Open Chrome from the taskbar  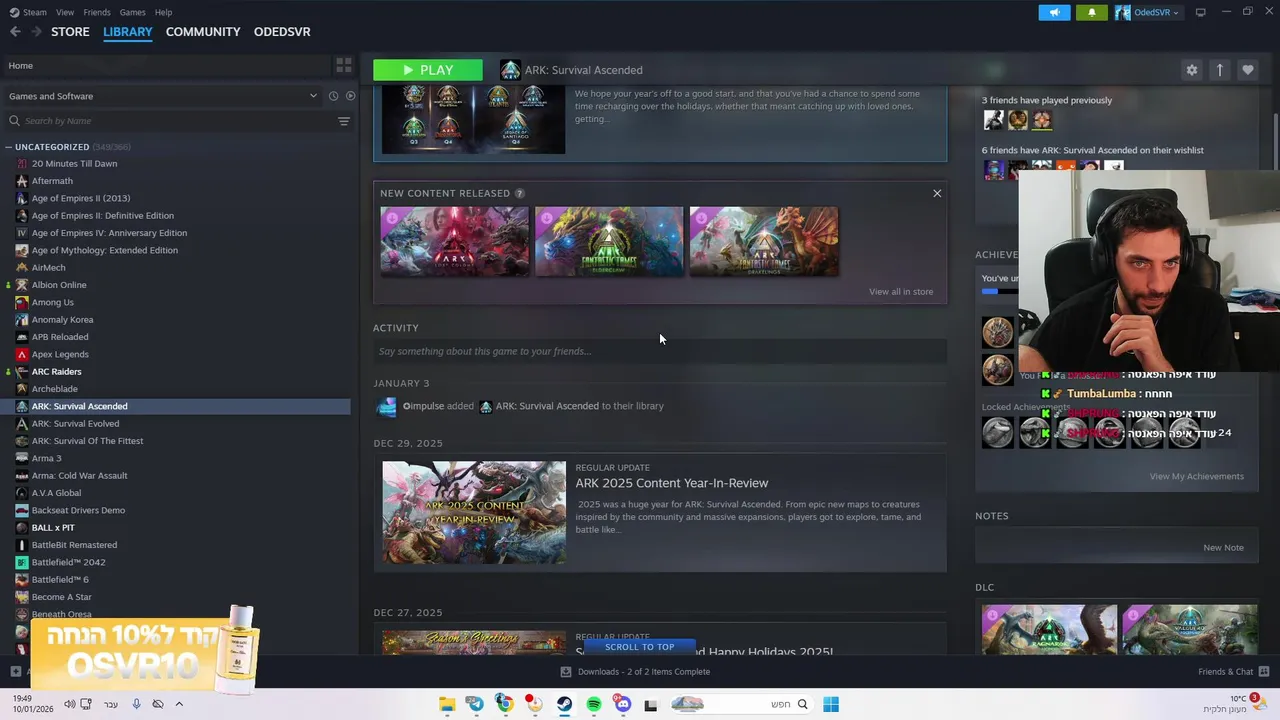505,704
